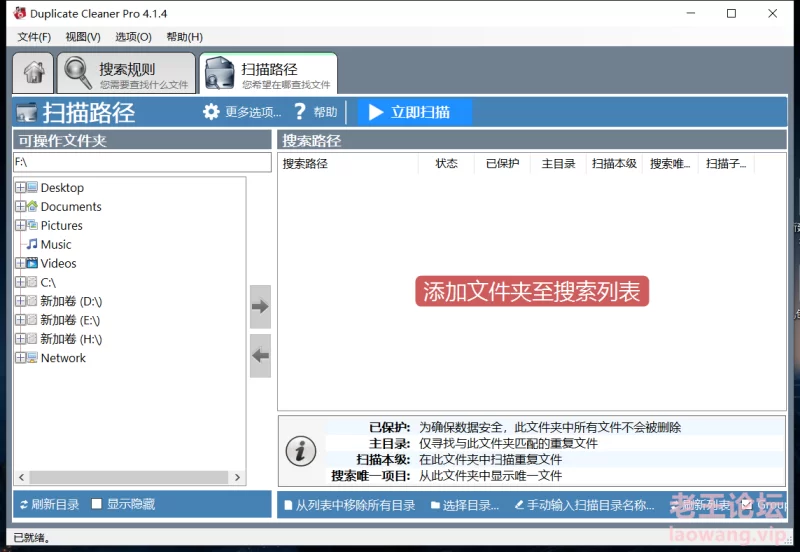Expand the Documents tree node
Image resolution: width=800 pixels, height=552 pixels.
[20, 207]
